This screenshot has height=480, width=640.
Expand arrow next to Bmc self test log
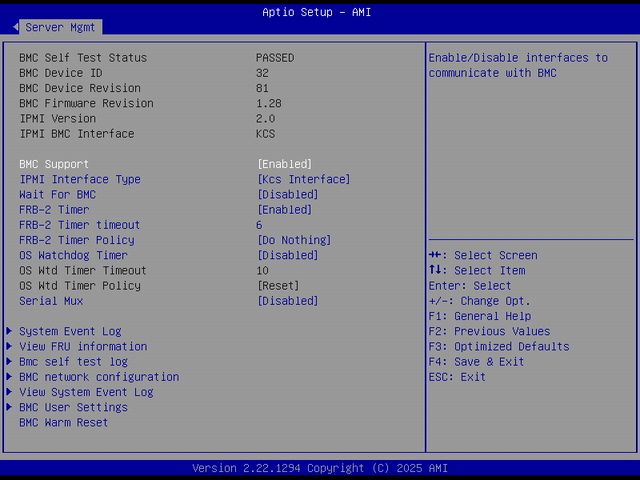coord(9,361)
